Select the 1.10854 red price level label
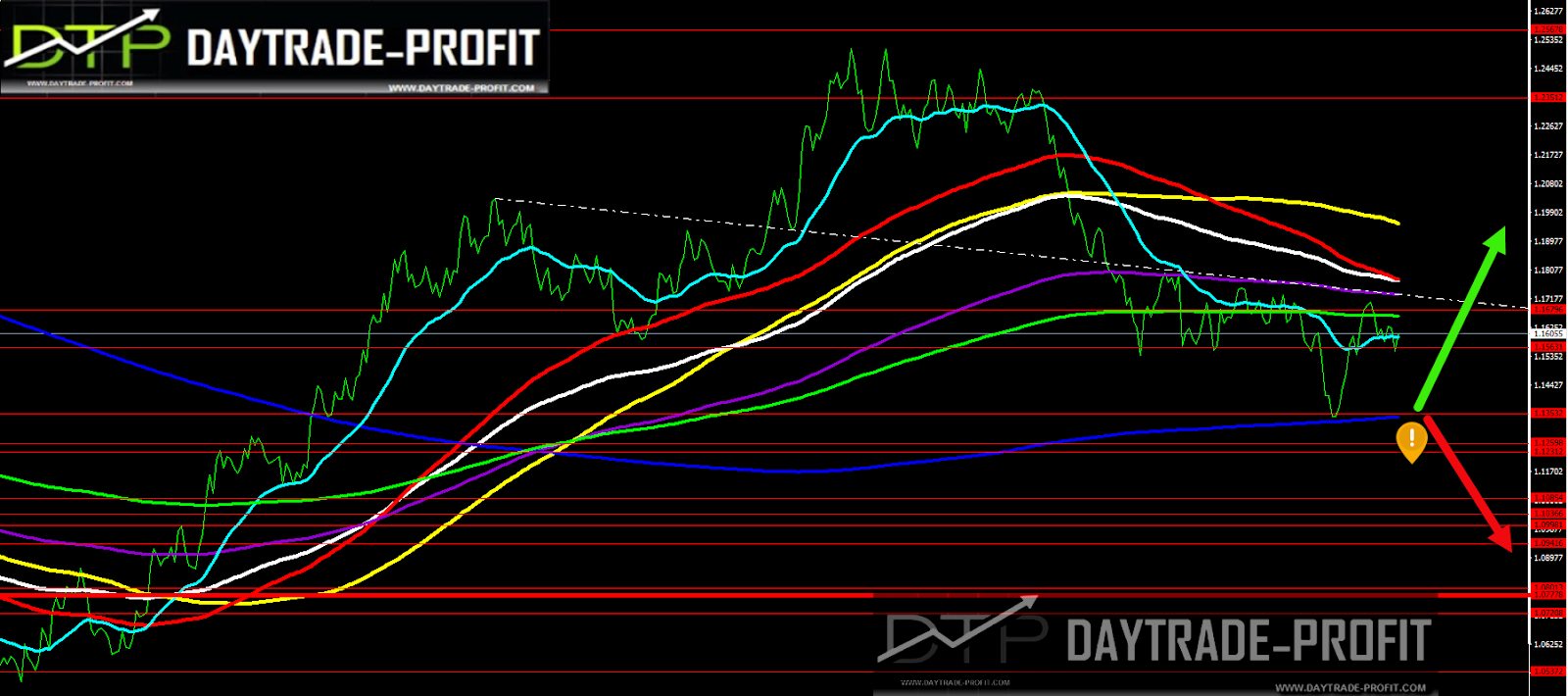The height and width of the screenshot is (696, 1568). pos(1547,499)
